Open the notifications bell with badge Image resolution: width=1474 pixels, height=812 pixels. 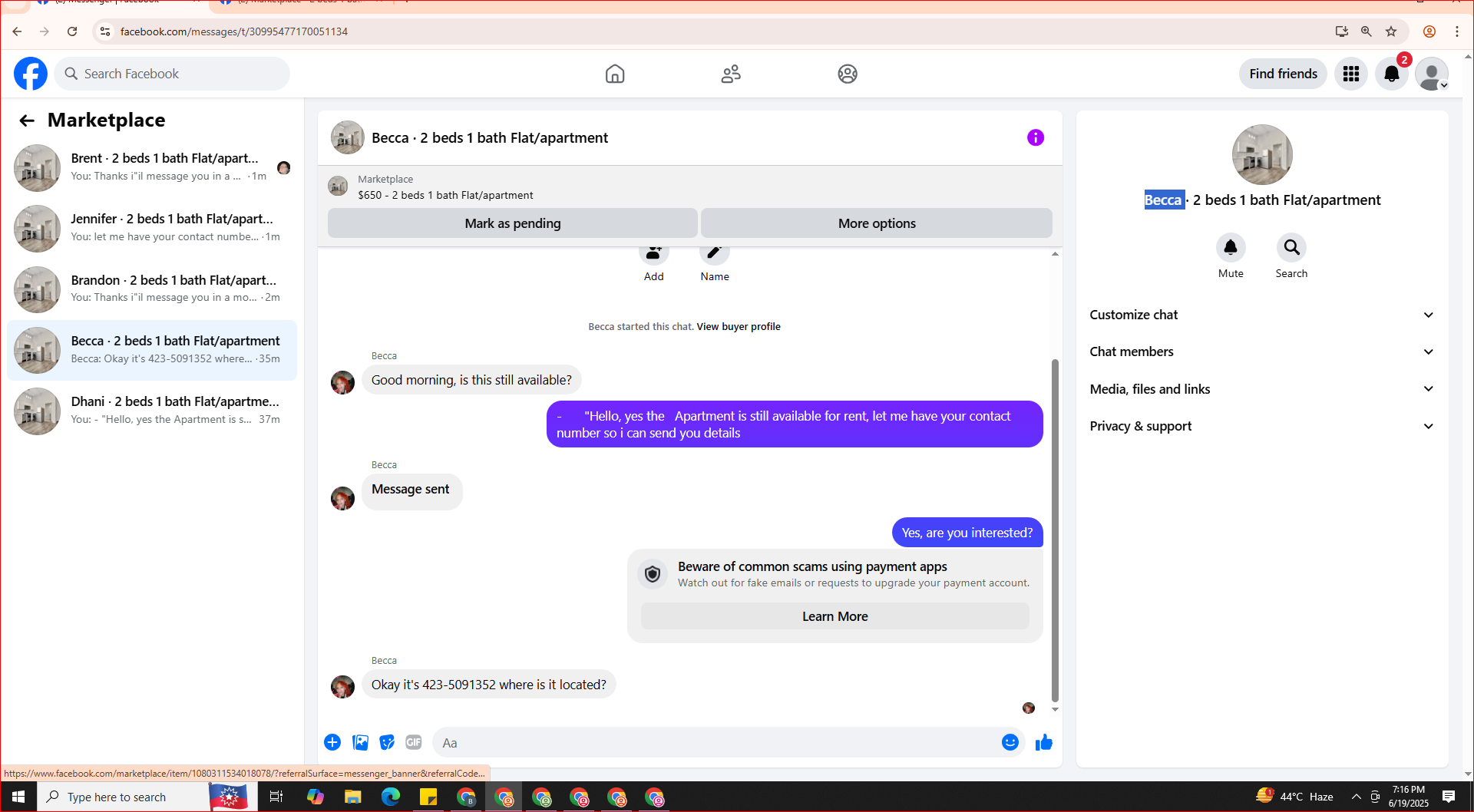pyautogui.click(x=1392, y=74)
